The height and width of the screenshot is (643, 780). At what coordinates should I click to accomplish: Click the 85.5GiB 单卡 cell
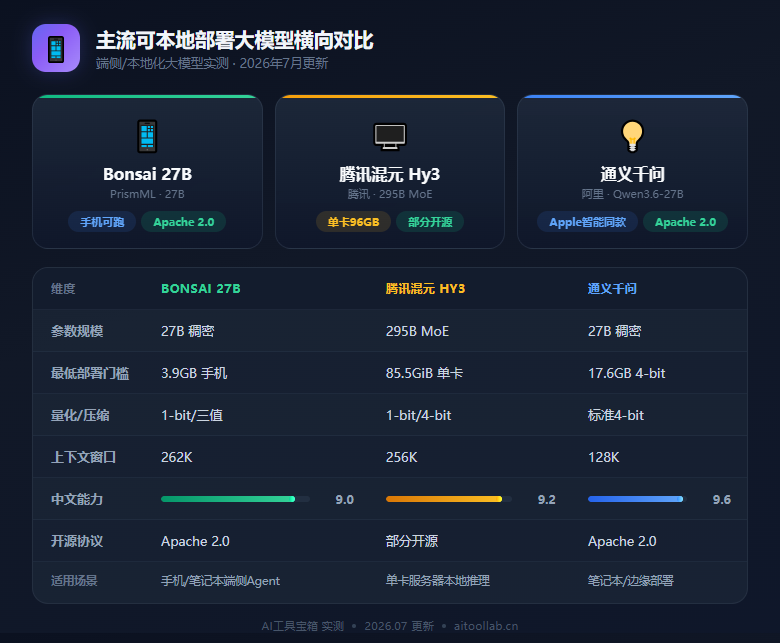[x=424, y=373]
